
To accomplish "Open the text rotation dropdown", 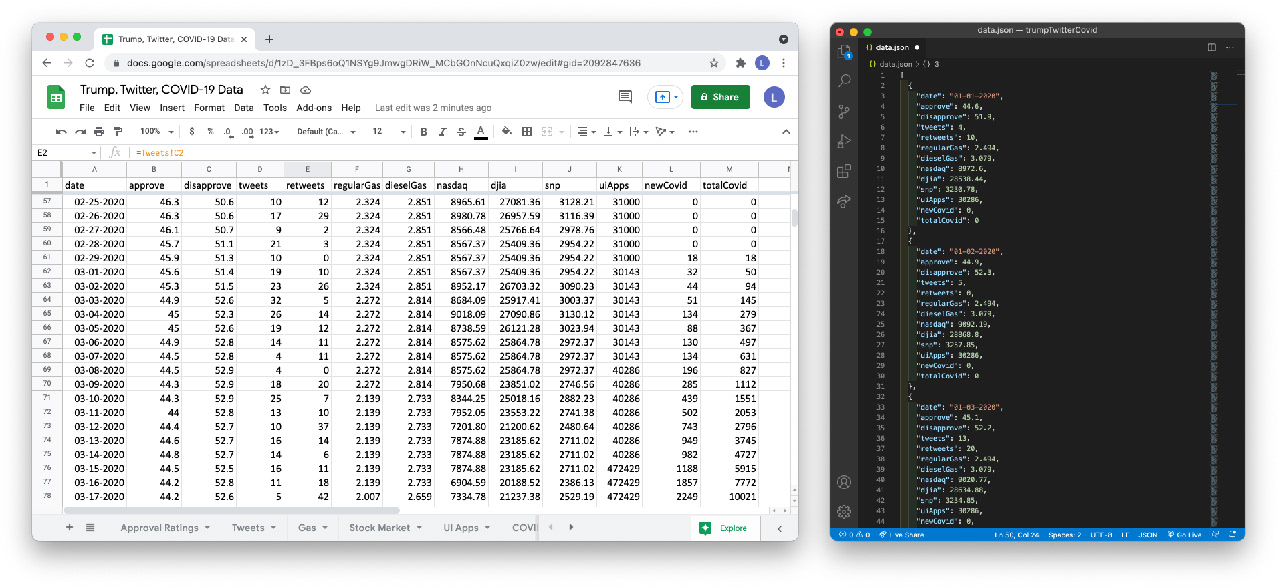I will pyautogui.click(x=664, y=132).
